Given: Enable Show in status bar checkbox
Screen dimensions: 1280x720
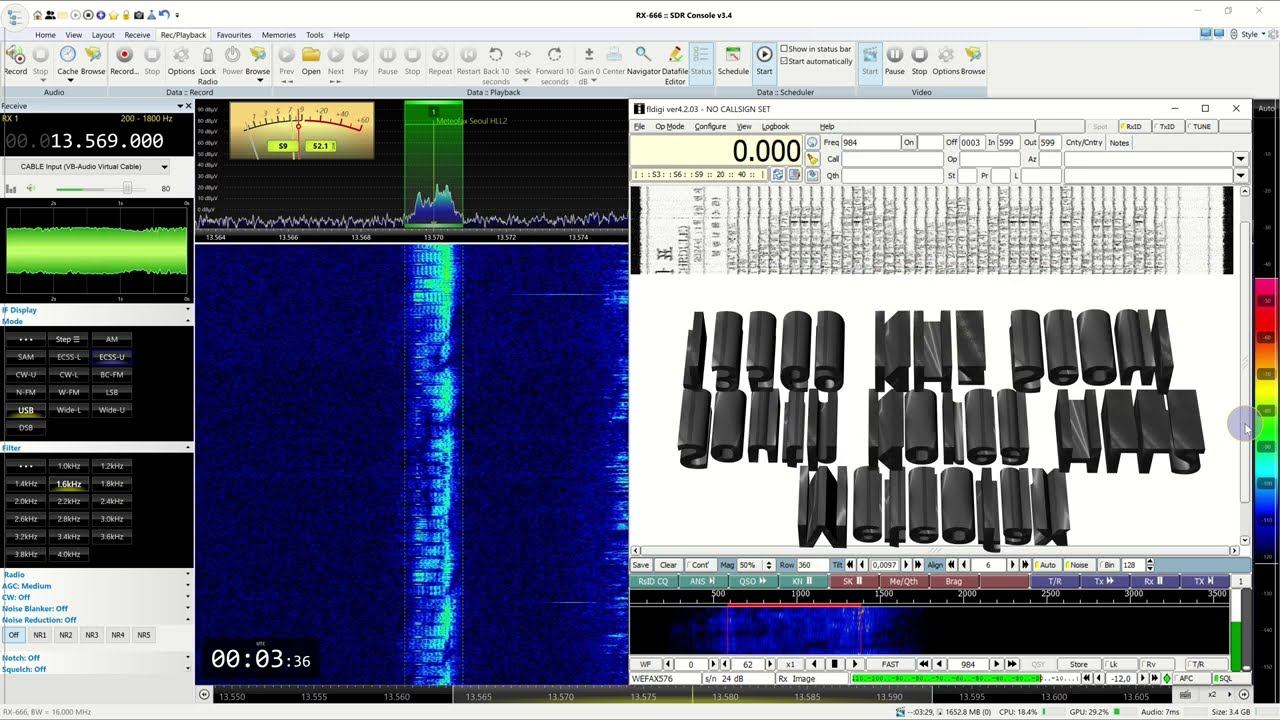Looking at the screenshot, I should click(785, 49).
